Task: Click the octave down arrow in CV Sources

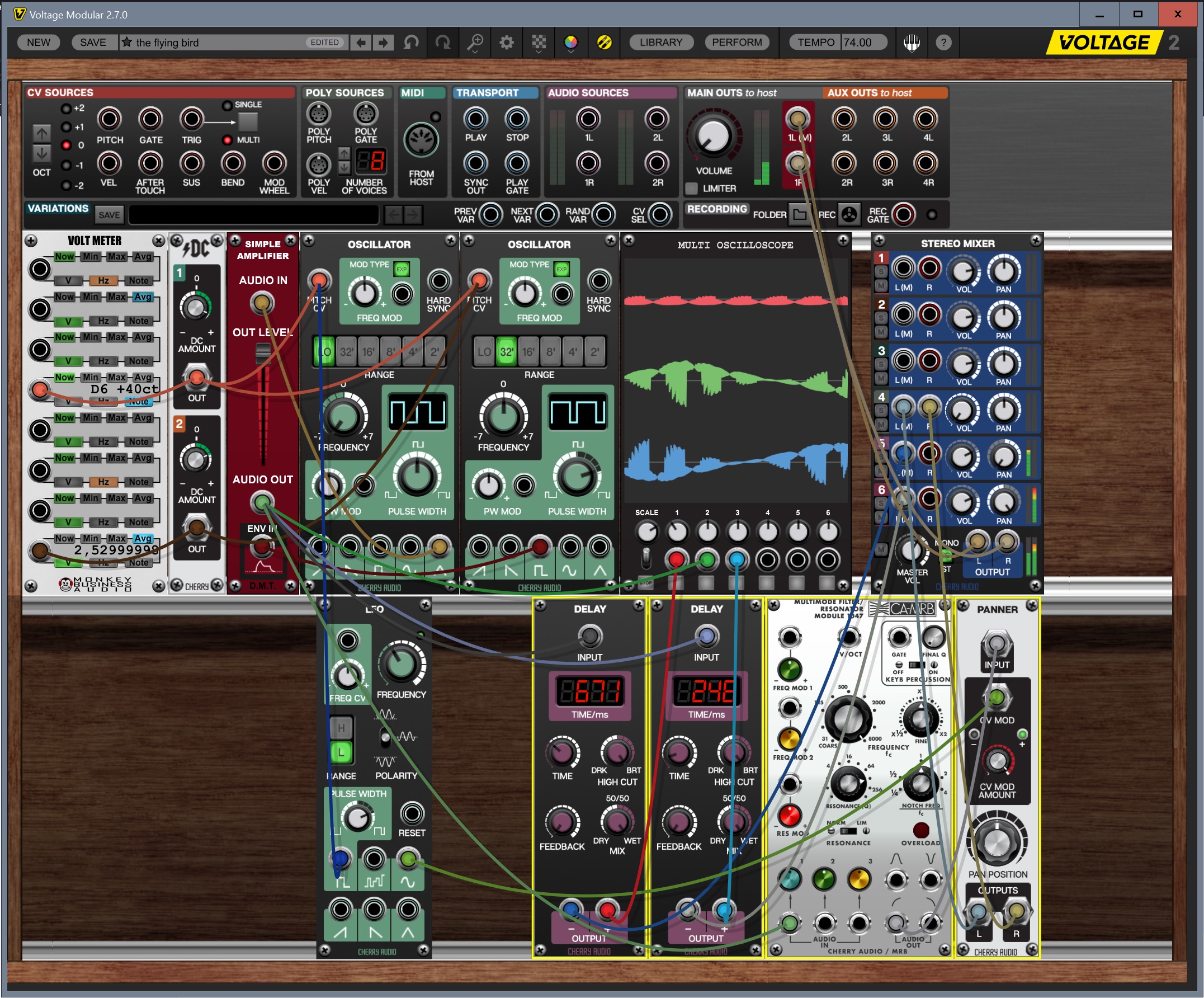Action: coord(41,153)
